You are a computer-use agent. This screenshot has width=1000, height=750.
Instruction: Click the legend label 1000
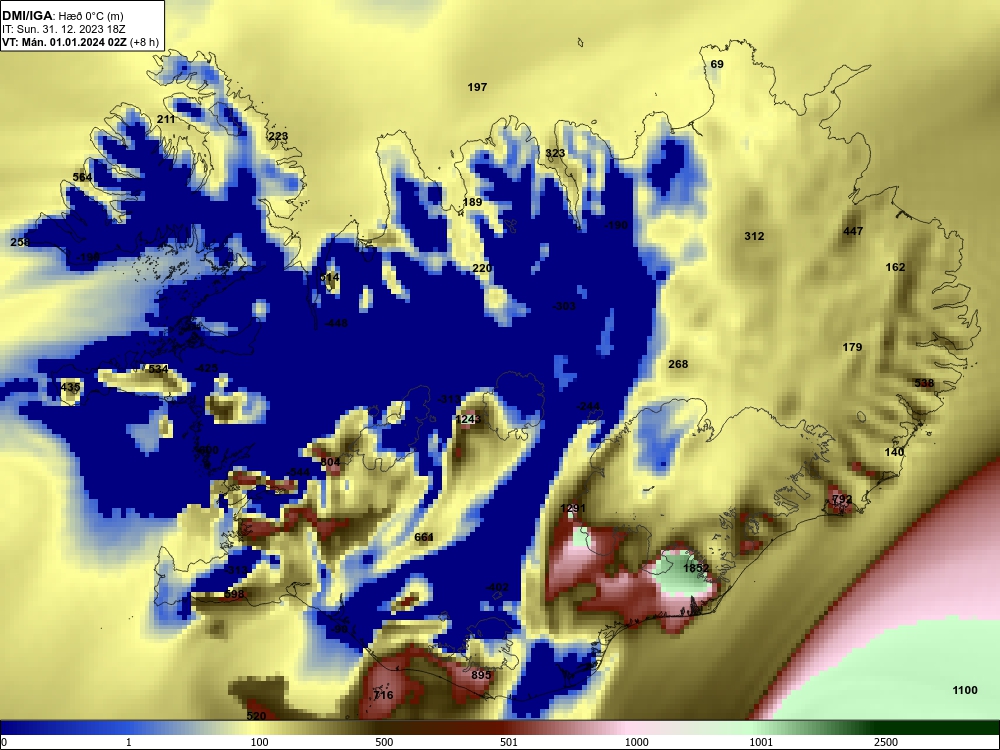[636, 742]
